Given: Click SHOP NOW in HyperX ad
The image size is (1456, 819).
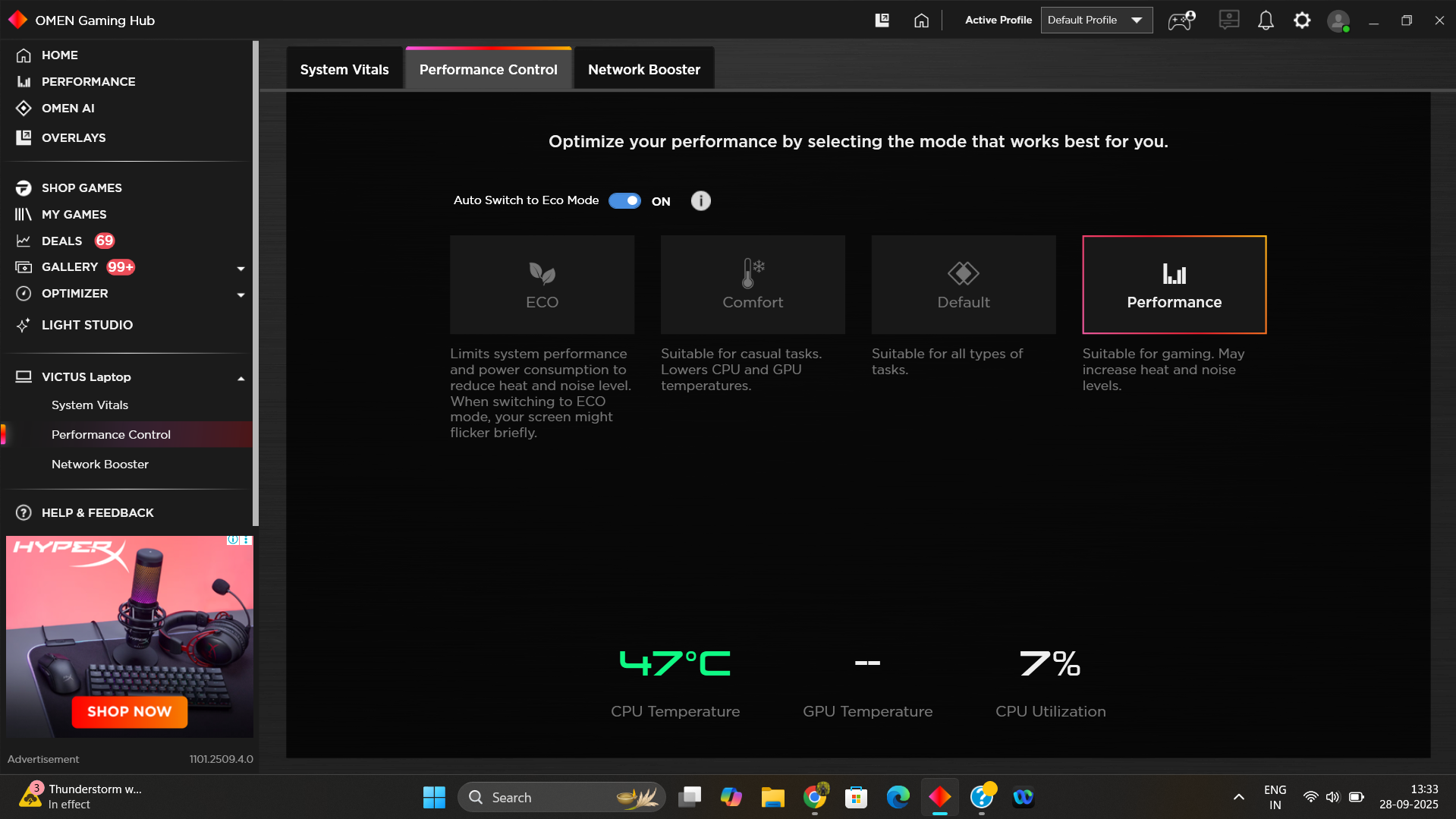Looking at the screenshot, I should pos(130,712).
